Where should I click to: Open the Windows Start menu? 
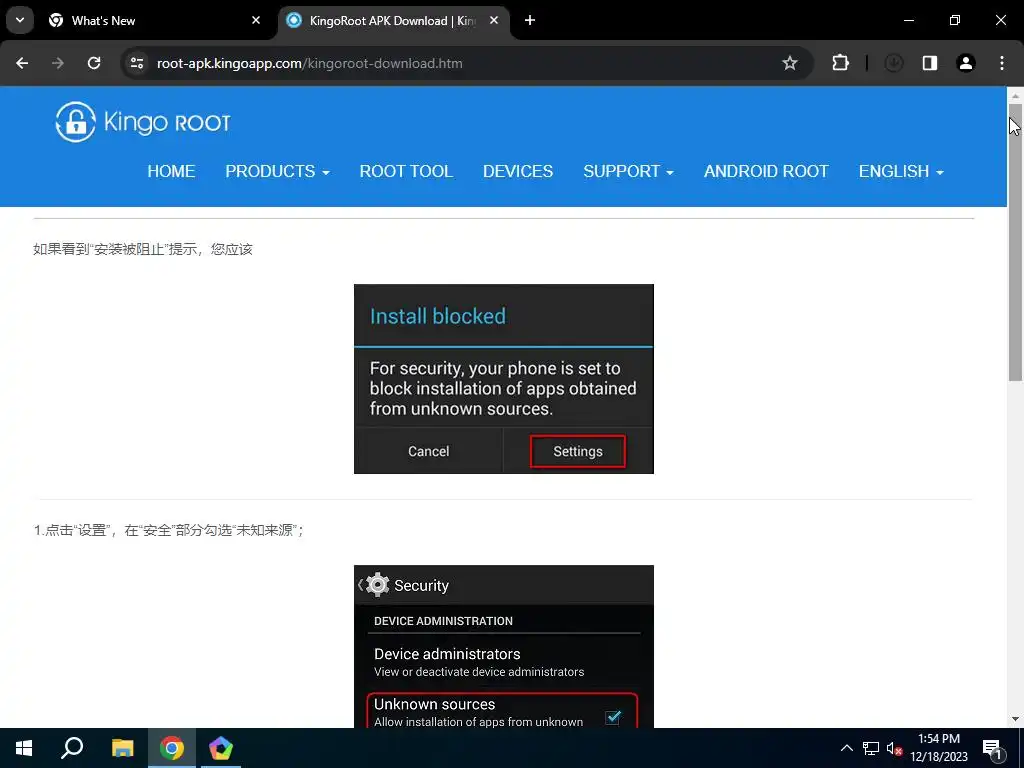tap(24, 748)
